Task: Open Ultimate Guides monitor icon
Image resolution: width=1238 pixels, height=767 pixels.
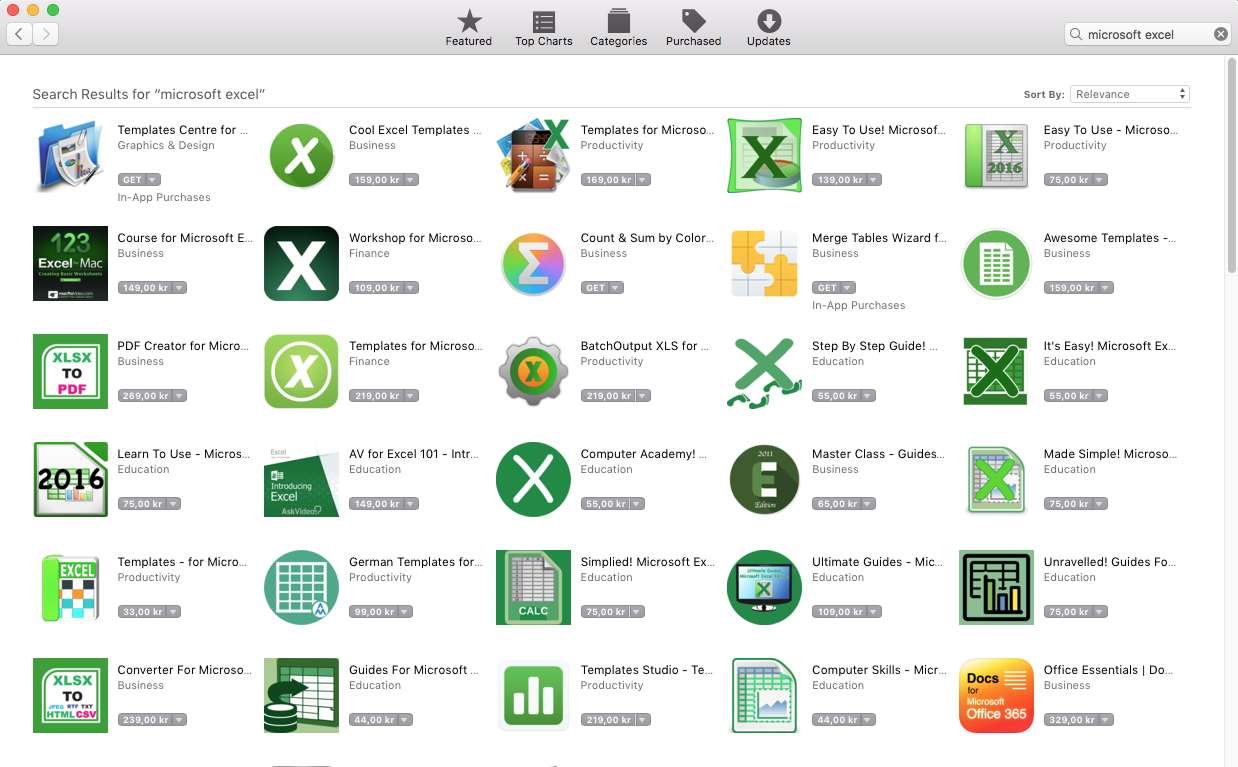Action: [764, 588]
